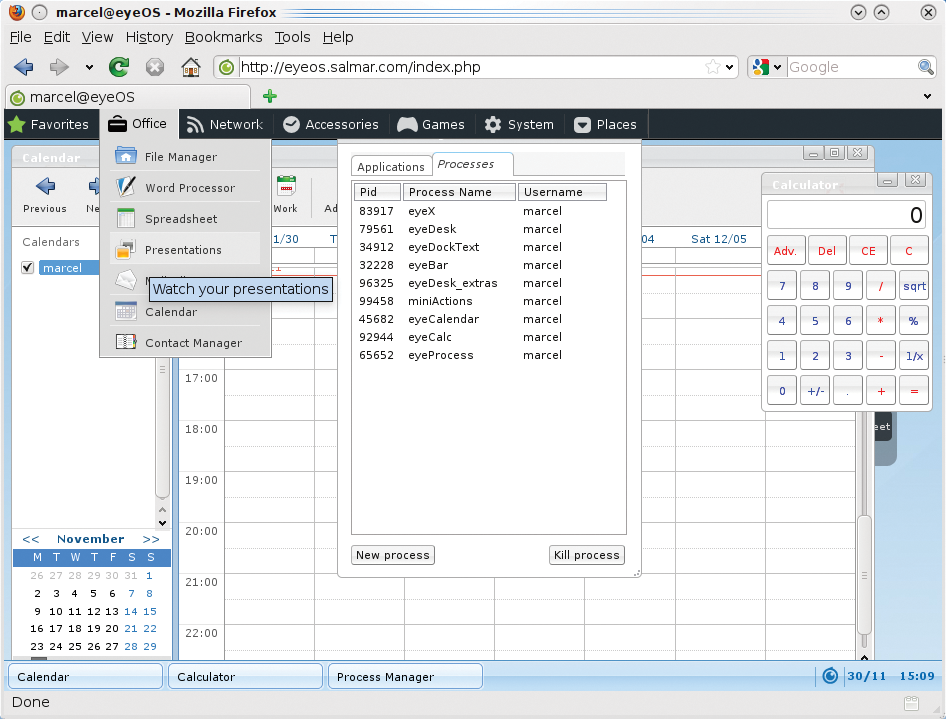946x719 pixels.
Task: Open the Firefox Bookmarks menu
Action: coord(223,37)
